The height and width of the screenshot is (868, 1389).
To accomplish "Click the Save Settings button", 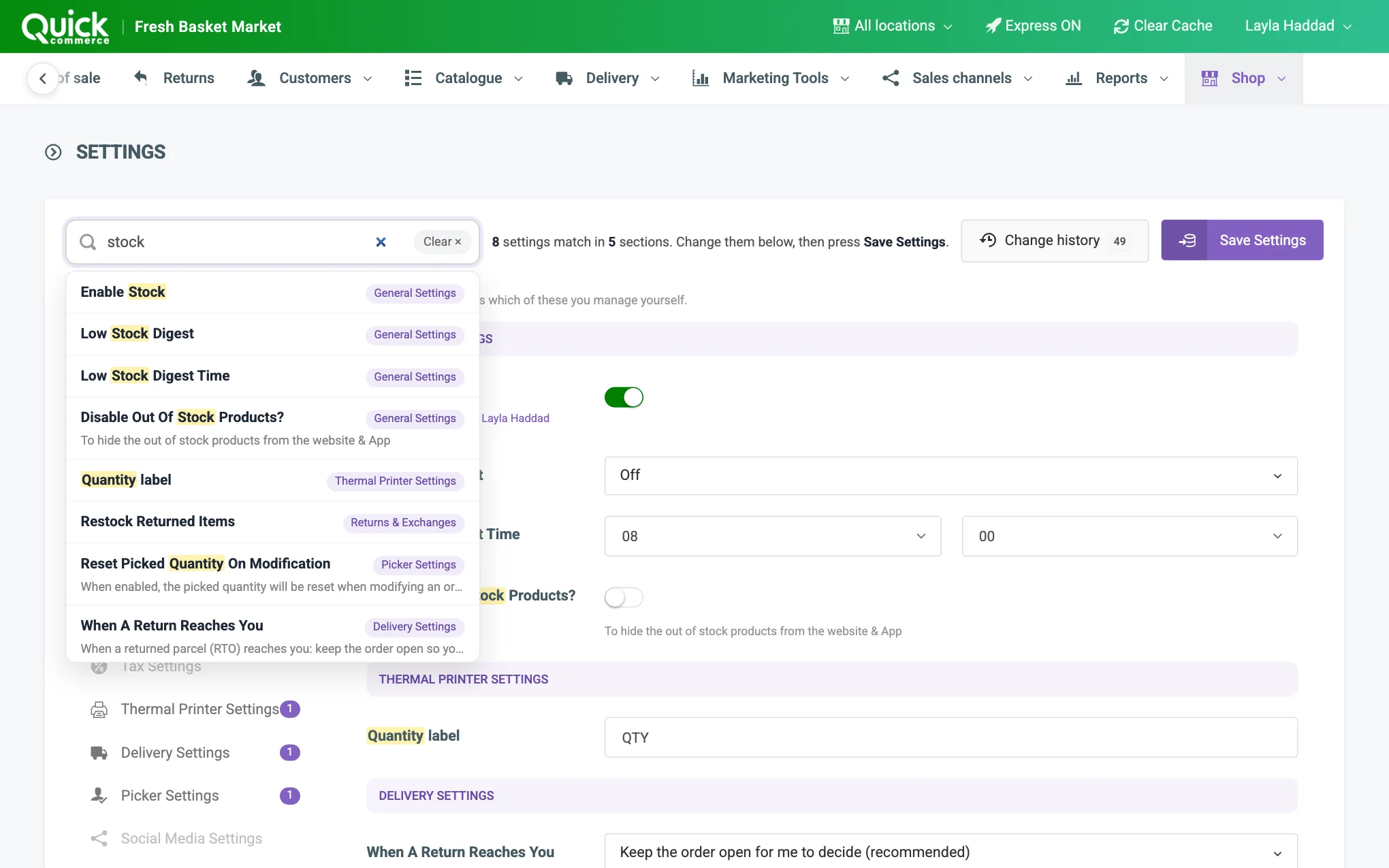I will 1242,240.
